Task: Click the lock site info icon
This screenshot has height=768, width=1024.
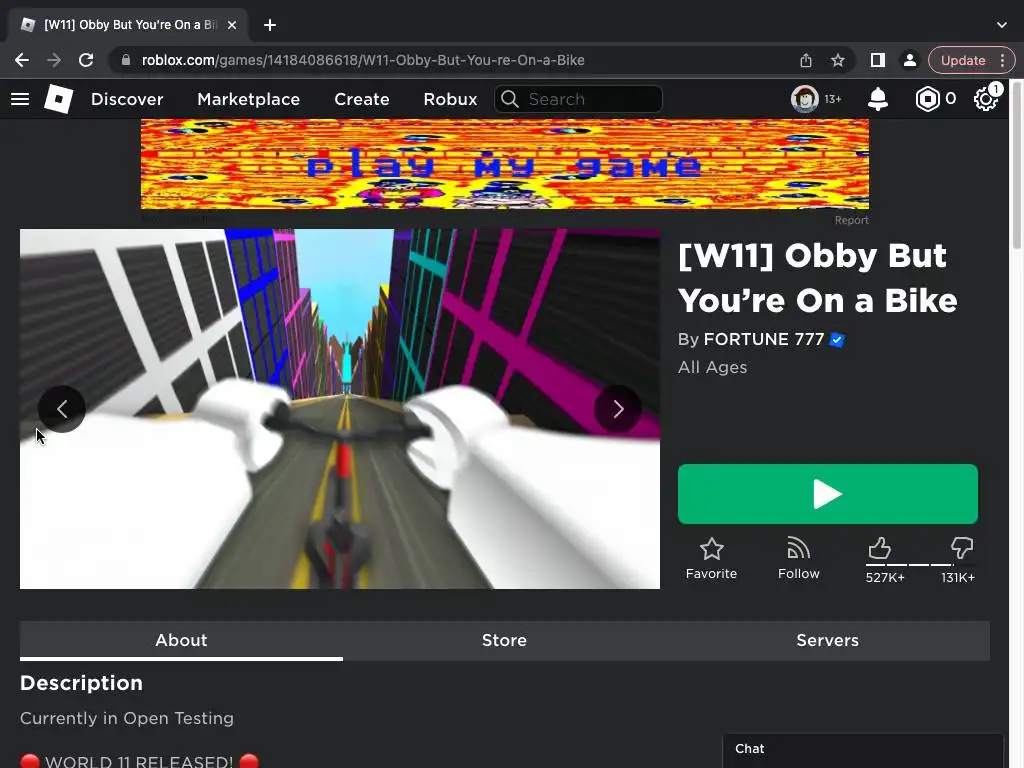Action: [126, 60]
